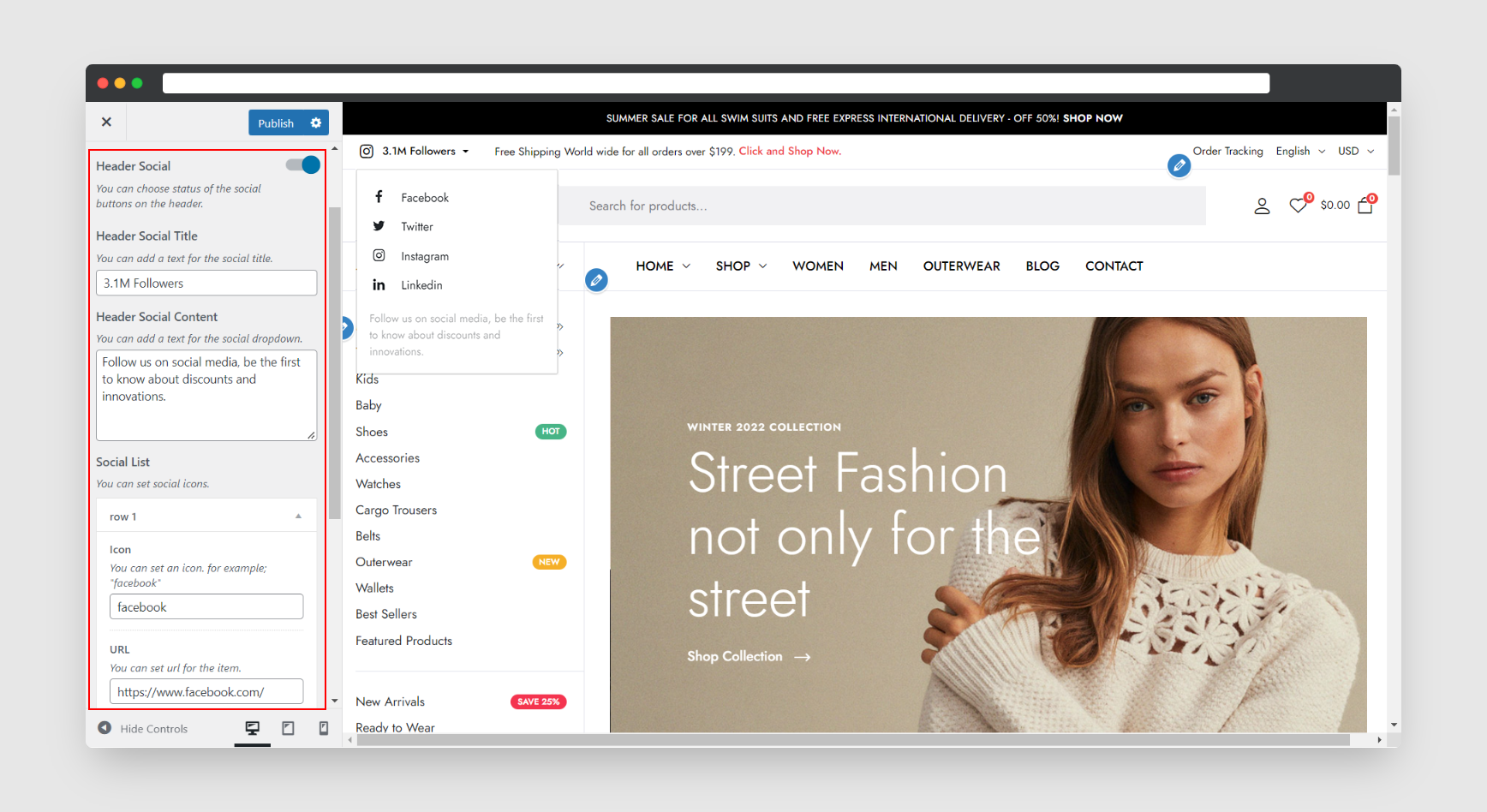Switch preview to mobile view icon
Image resolution: width=1487 pixels, height=812 pixels.
click(x=324, y=727)
